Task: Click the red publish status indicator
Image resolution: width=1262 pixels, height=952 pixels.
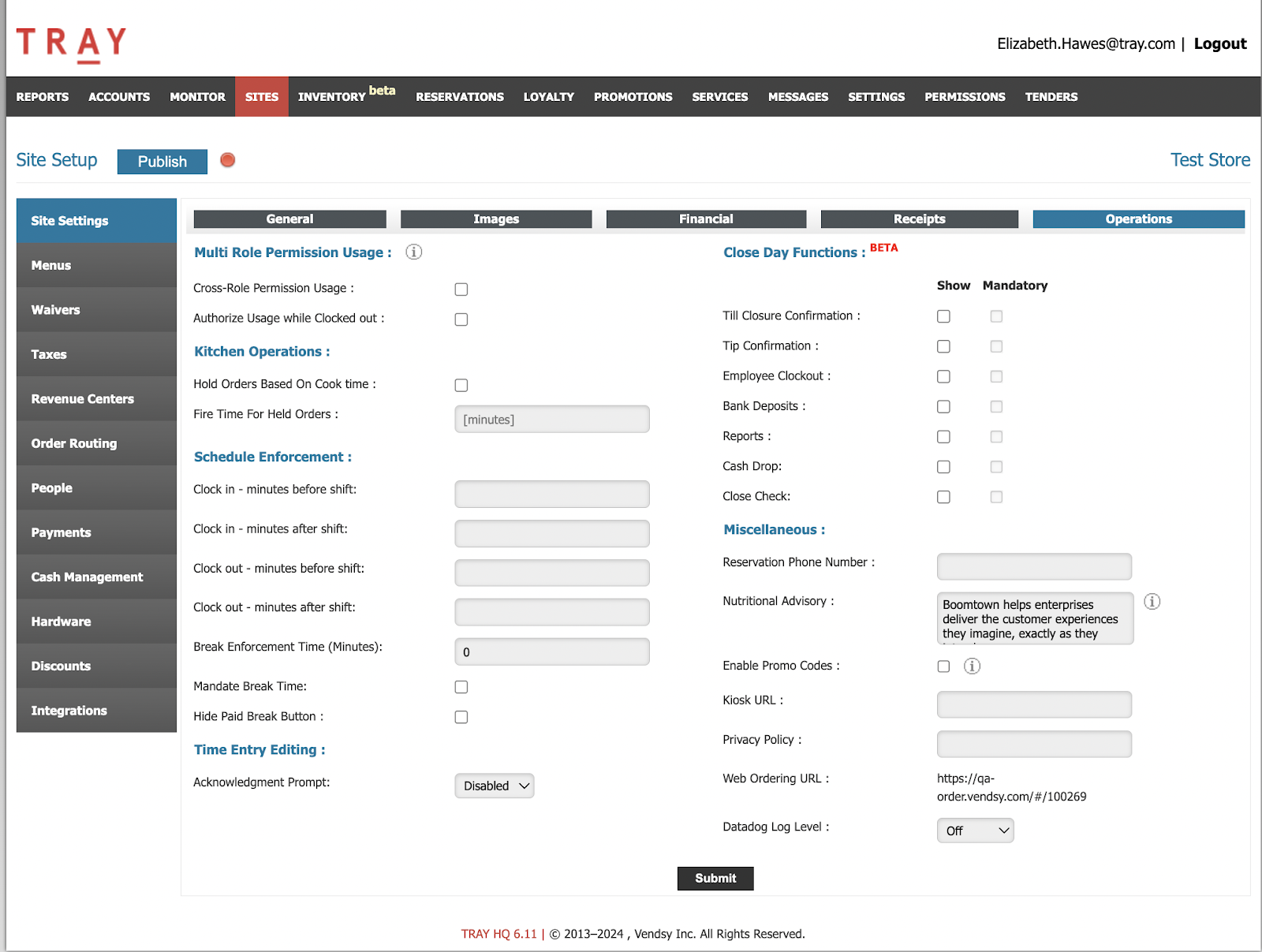Action: point(227,160)
